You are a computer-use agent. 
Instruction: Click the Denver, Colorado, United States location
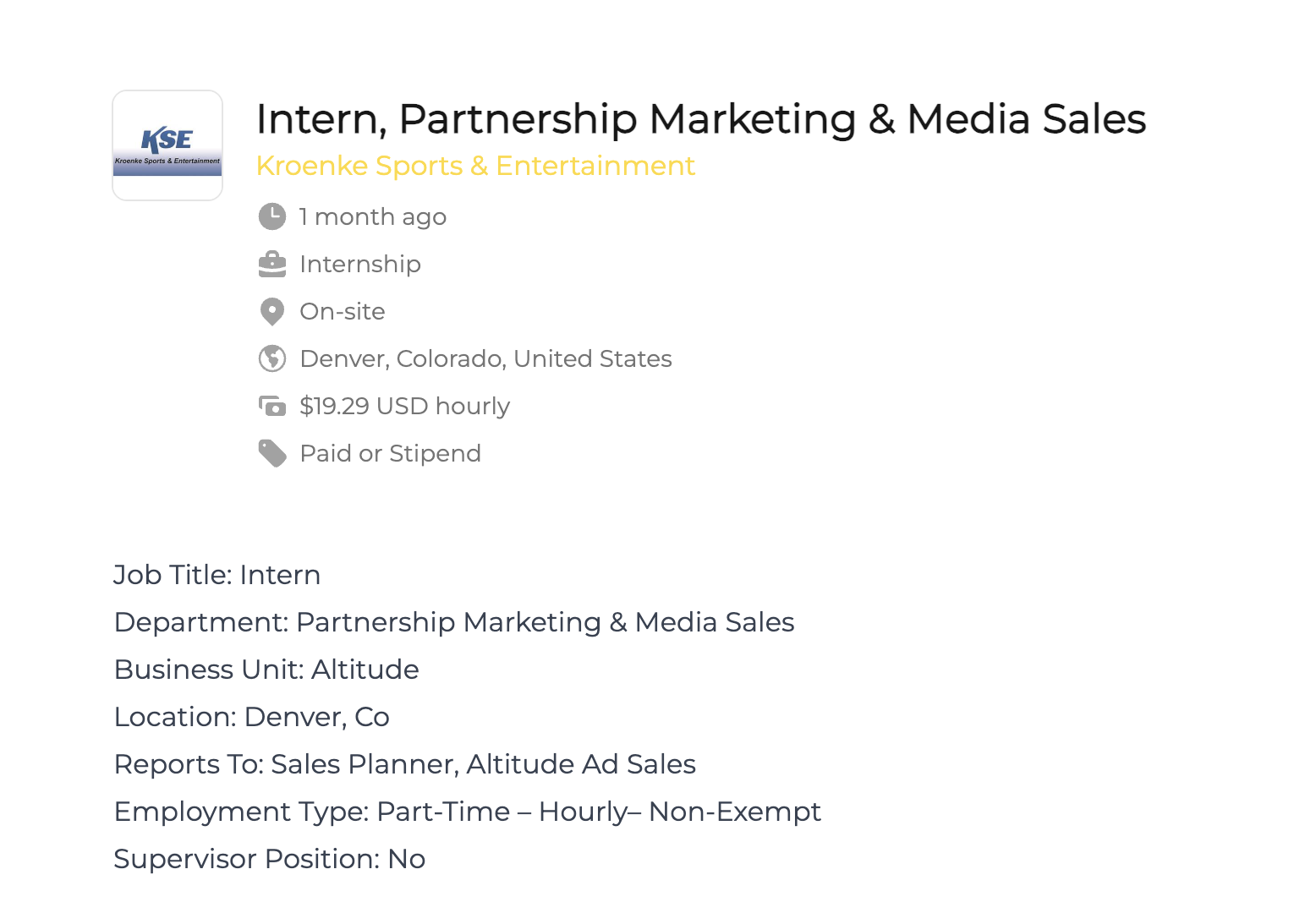[485, 359]
